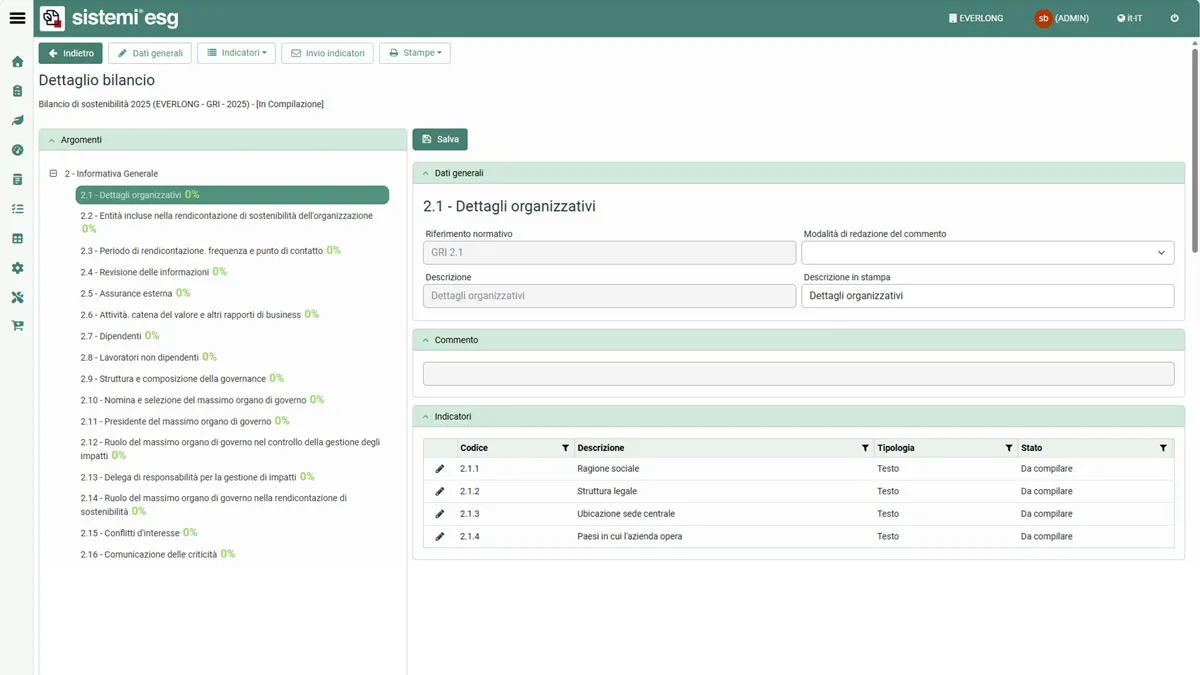Open the Indicatori dropdown menu
1200x675 pixels.
coord(236,53)
